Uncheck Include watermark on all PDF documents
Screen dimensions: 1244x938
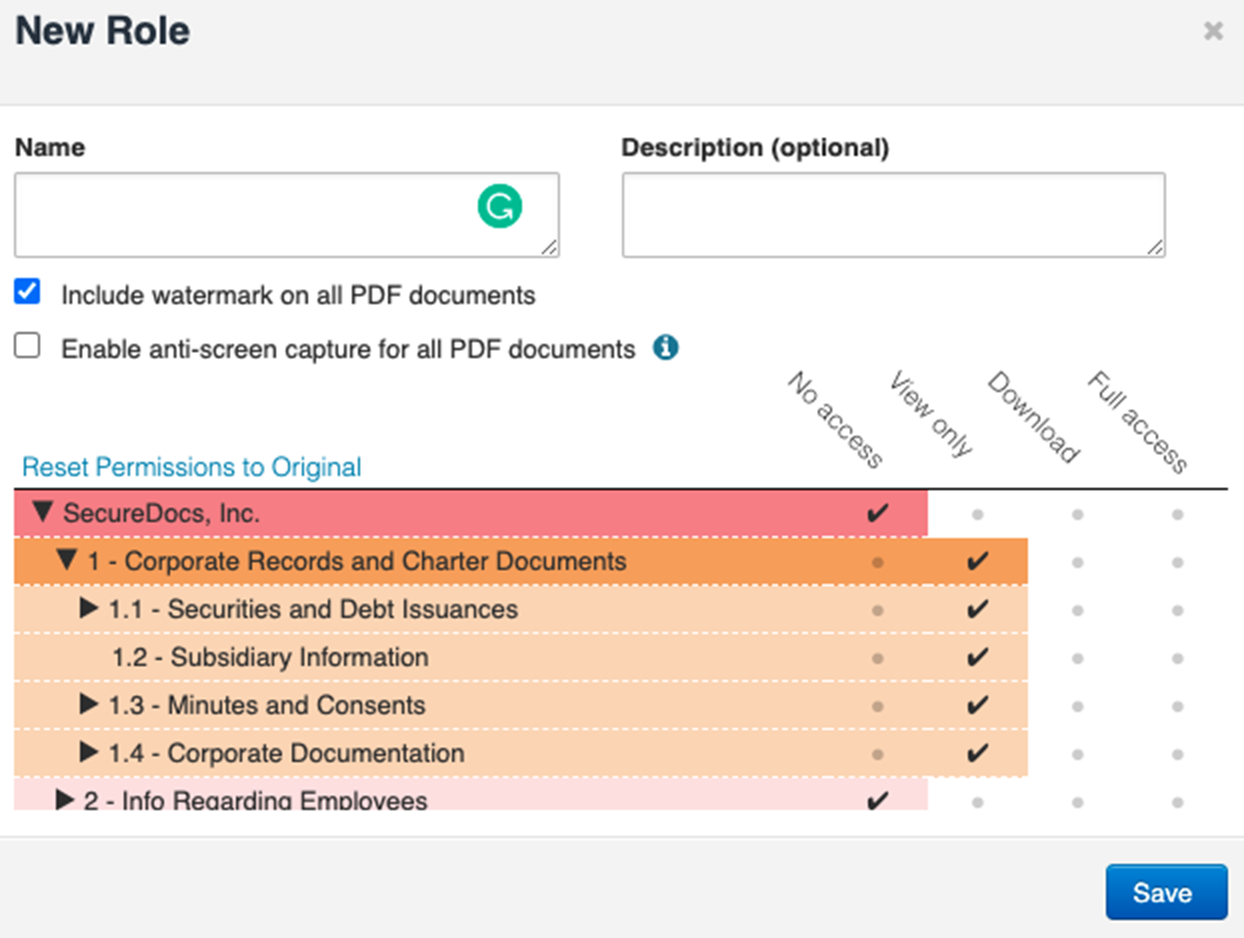pos(27,293)
